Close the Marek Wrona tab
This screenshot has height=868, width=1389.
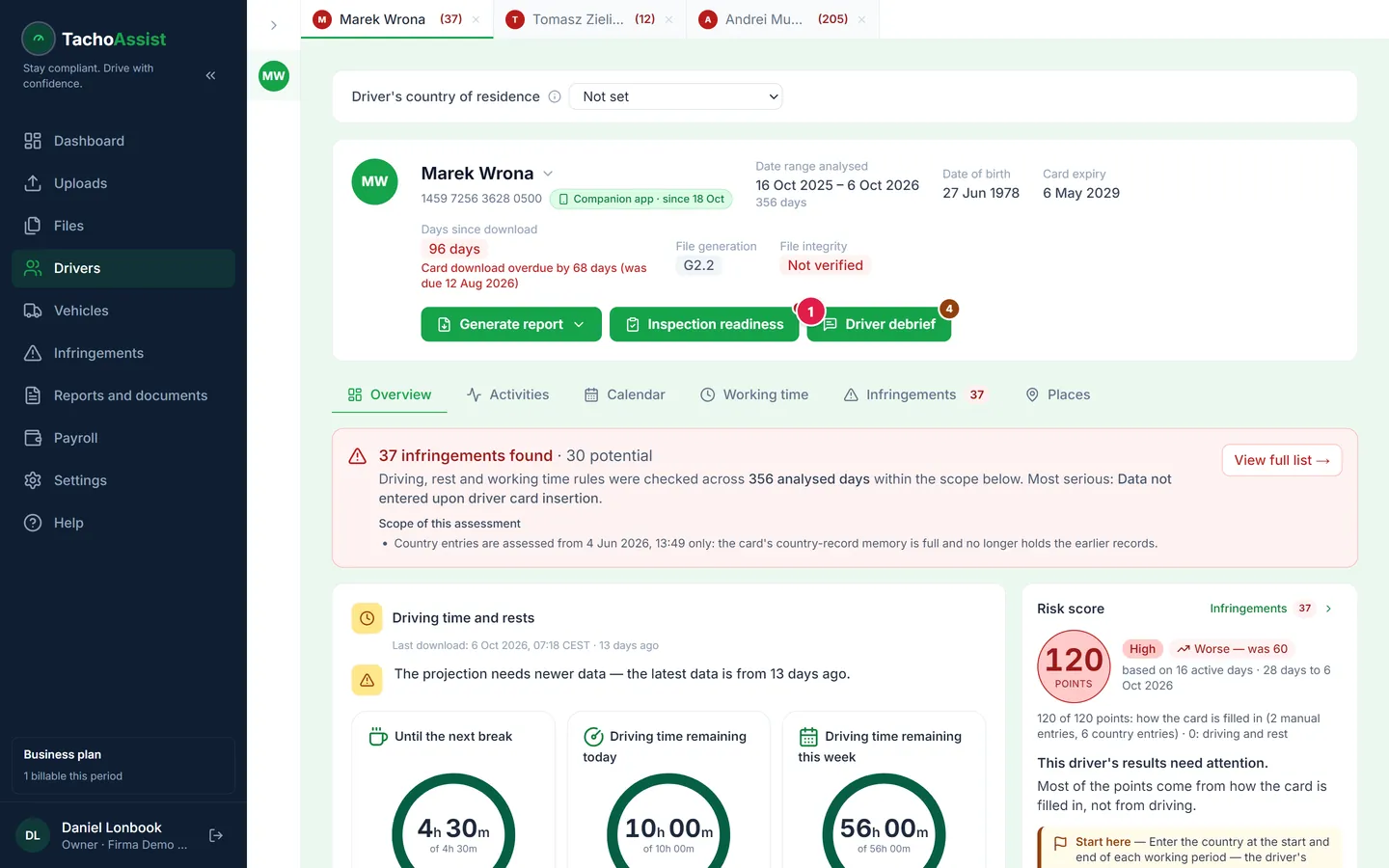[x=477, y=19]
